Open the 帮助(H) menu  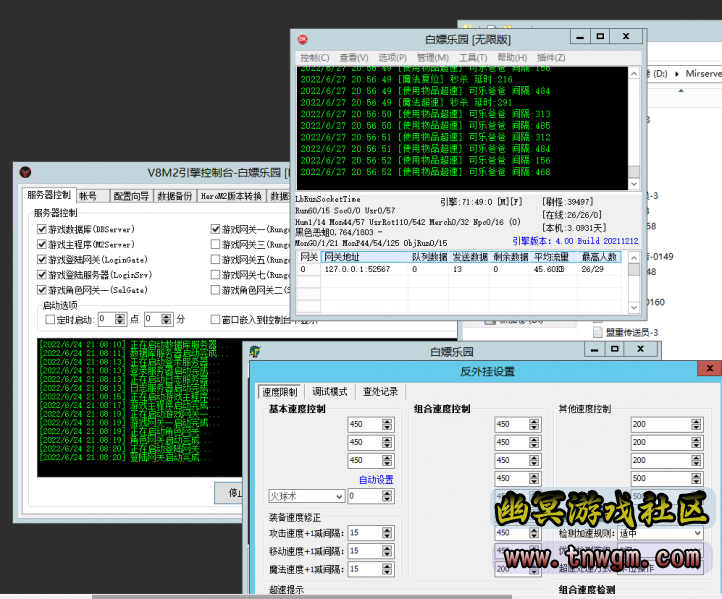pos(512,58)
